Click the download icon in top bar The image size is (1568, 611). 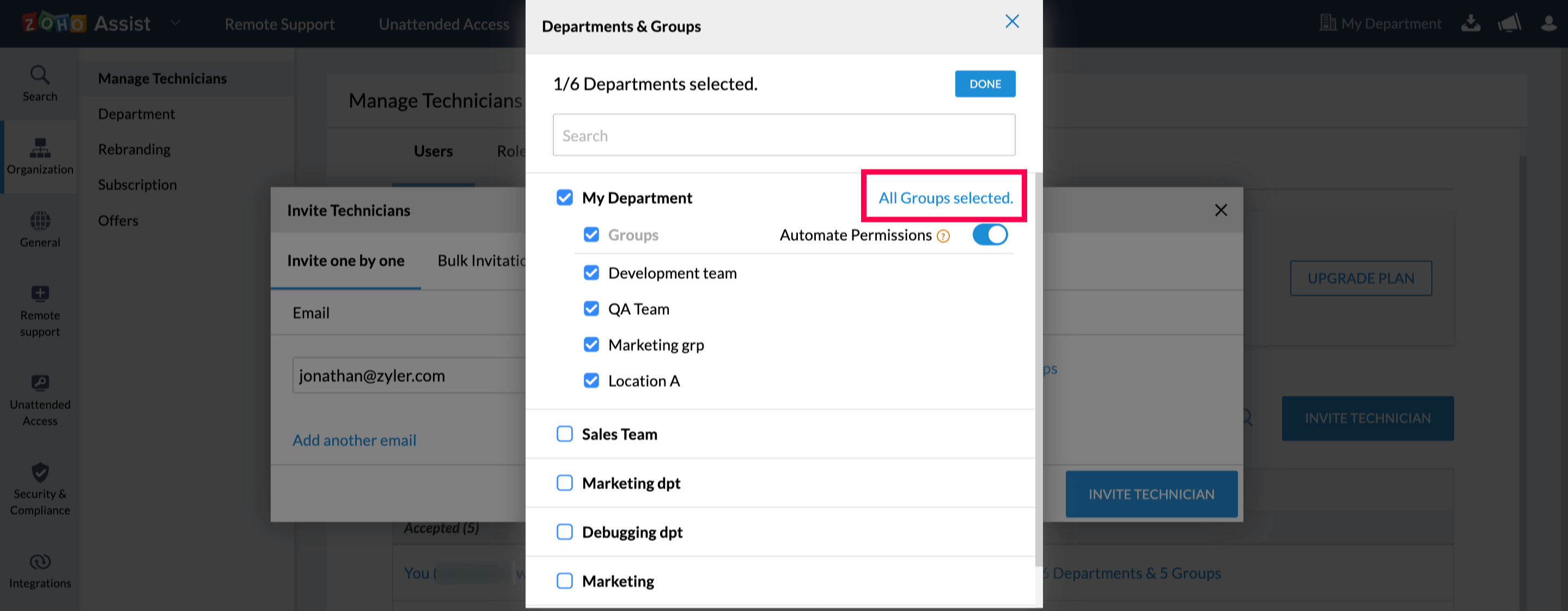point(1471,24)
